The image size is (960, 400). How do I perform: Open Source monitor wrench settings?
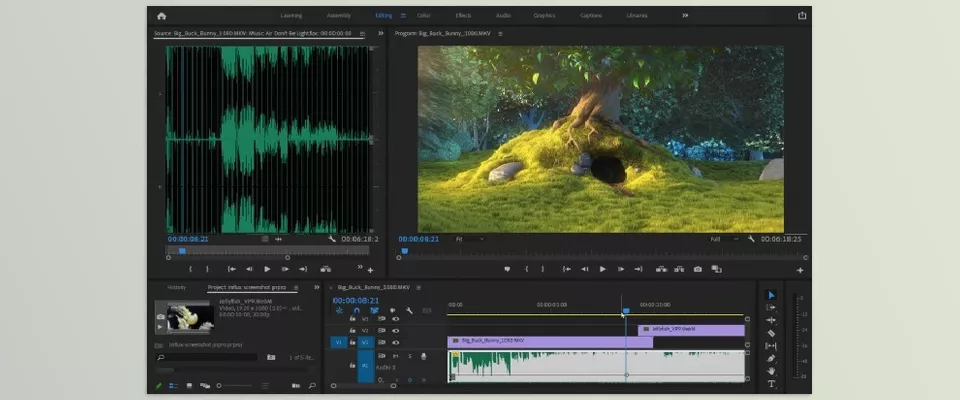[332, 239]
